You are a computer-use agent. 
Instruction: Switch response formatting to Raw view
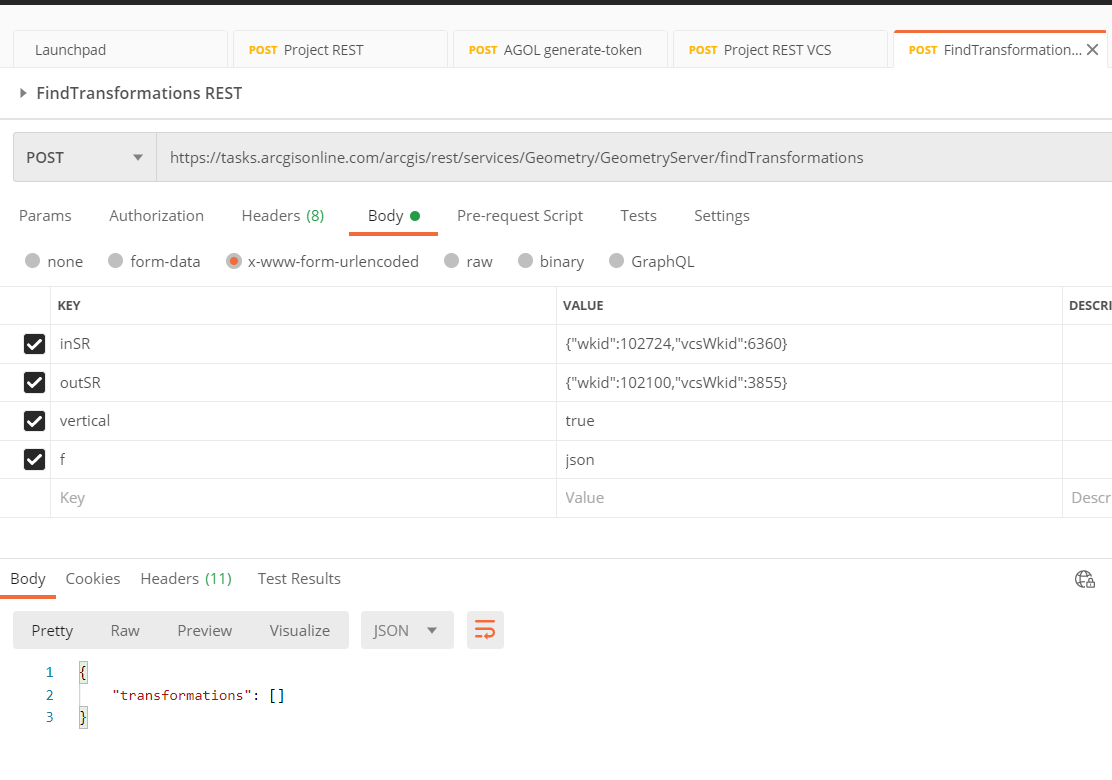125,630
